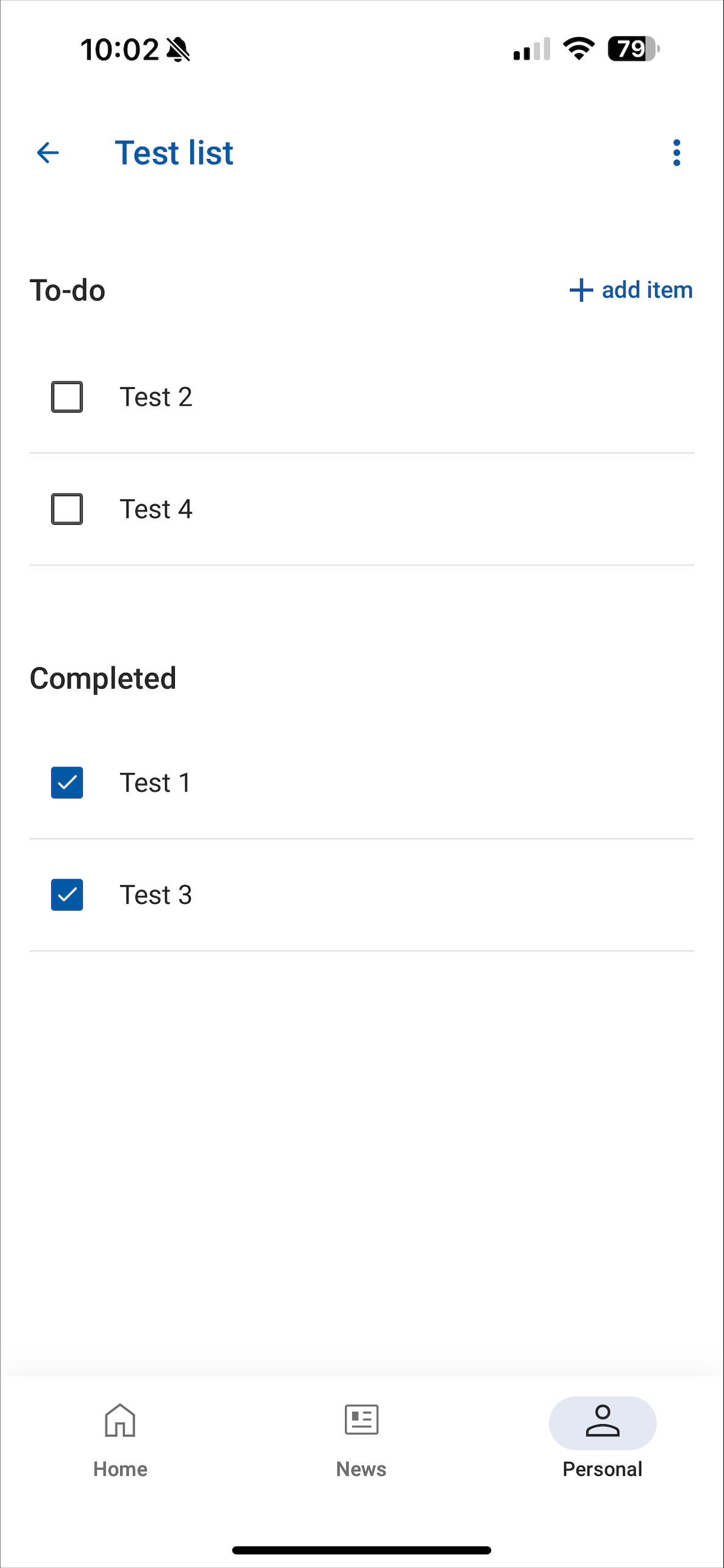Tap the Test list title

174,152
